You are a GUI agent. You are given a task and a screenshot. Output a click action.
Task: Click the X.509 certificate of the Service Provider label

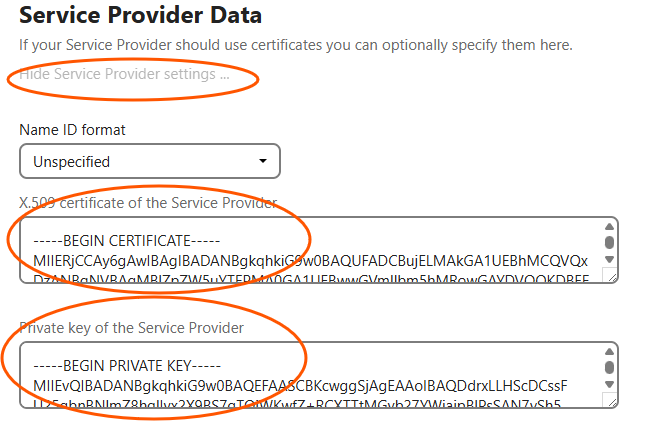148,203
